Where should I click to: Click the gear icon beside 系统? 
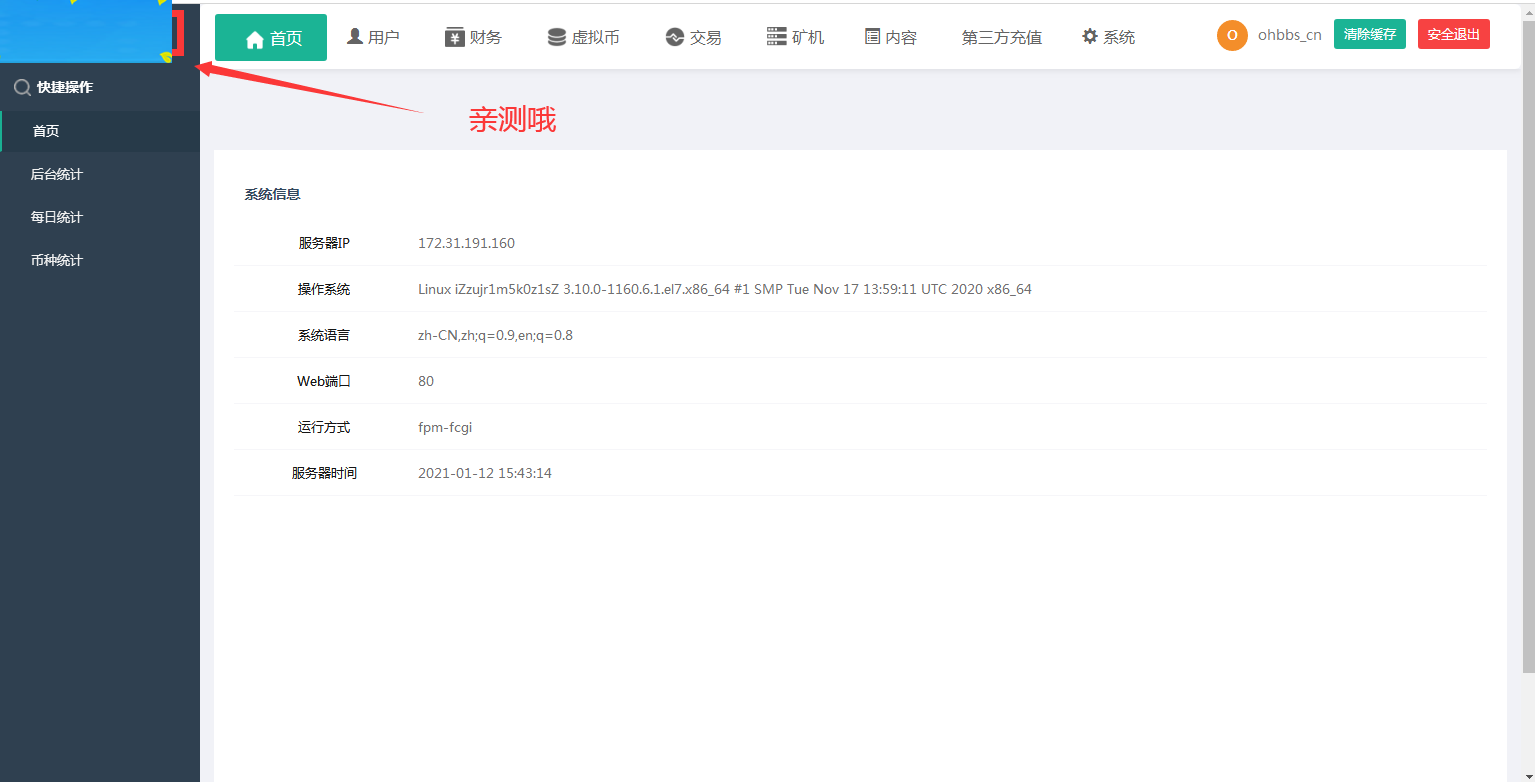pos(1090,37)
